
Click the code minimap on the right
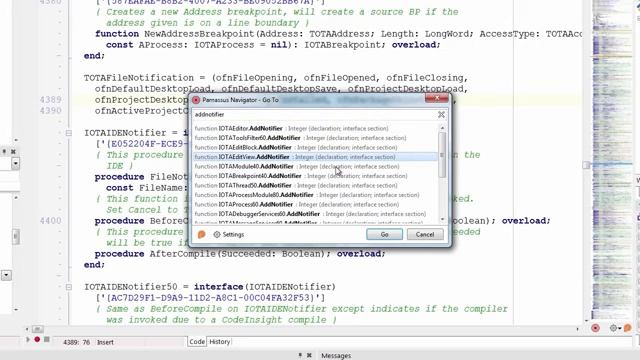click(x=611, y=159)
